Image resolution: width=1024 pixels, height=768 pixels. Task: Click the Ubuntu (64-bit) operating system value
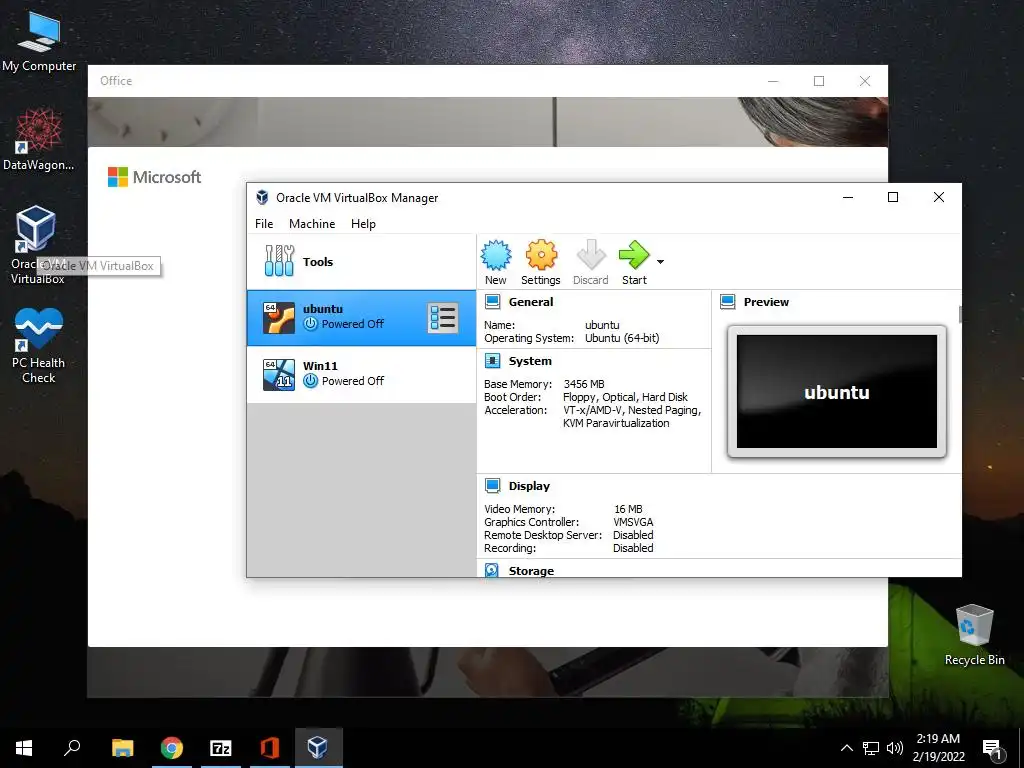click(622, 338)
